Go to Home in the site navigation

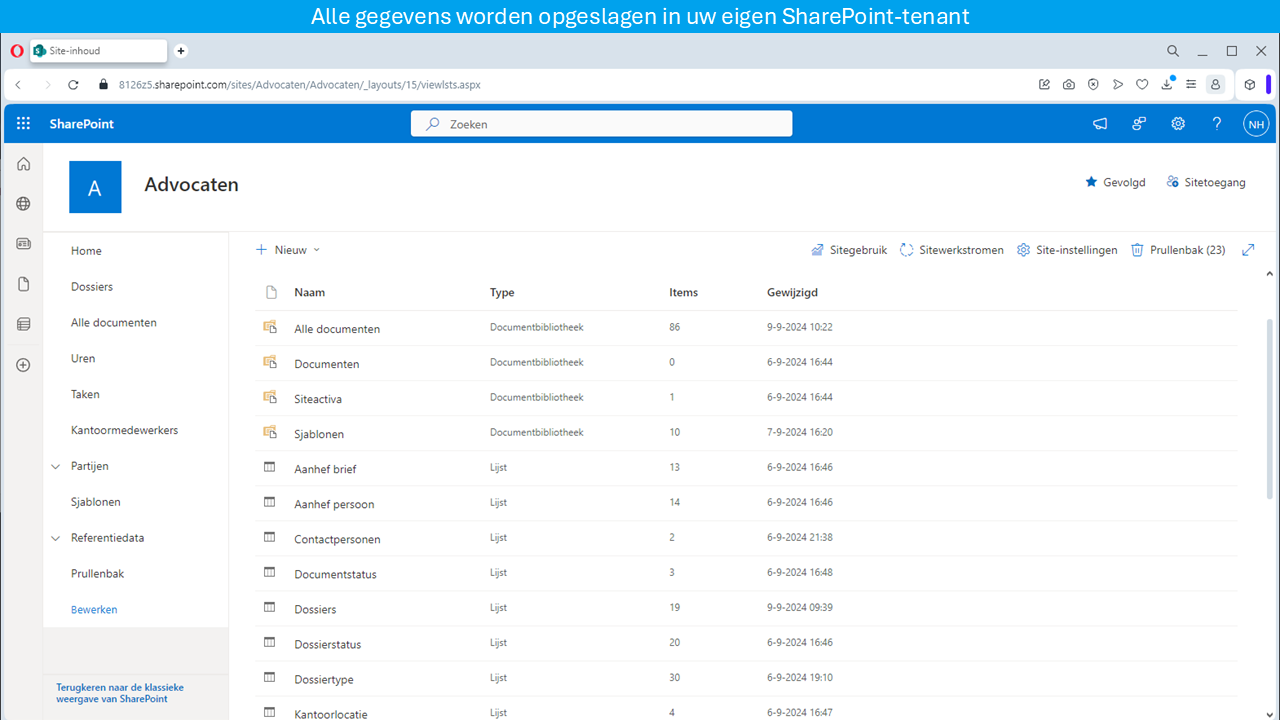tap(86, 251)
